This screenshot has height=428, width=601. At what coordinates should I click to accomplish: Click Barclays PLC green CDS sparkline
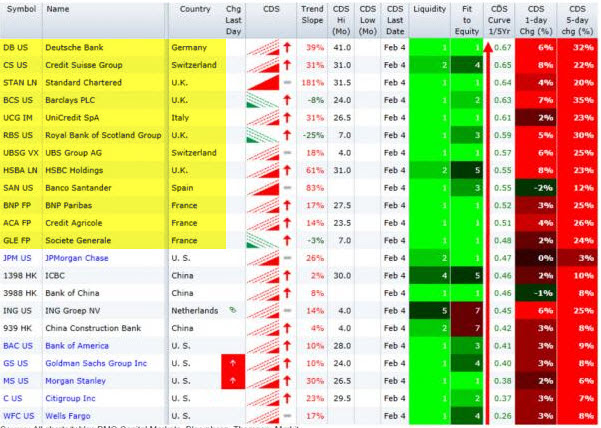(263, 100)
